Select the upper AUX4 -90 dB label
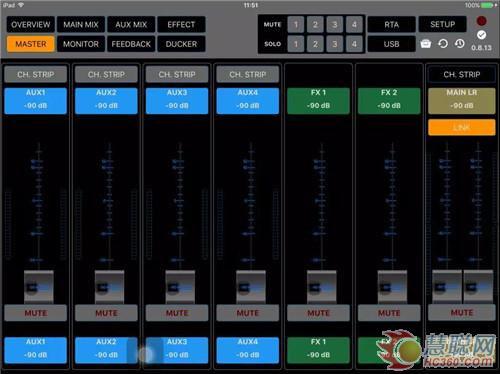This screenshot has height=374, width=500. [x=248, y=101]
